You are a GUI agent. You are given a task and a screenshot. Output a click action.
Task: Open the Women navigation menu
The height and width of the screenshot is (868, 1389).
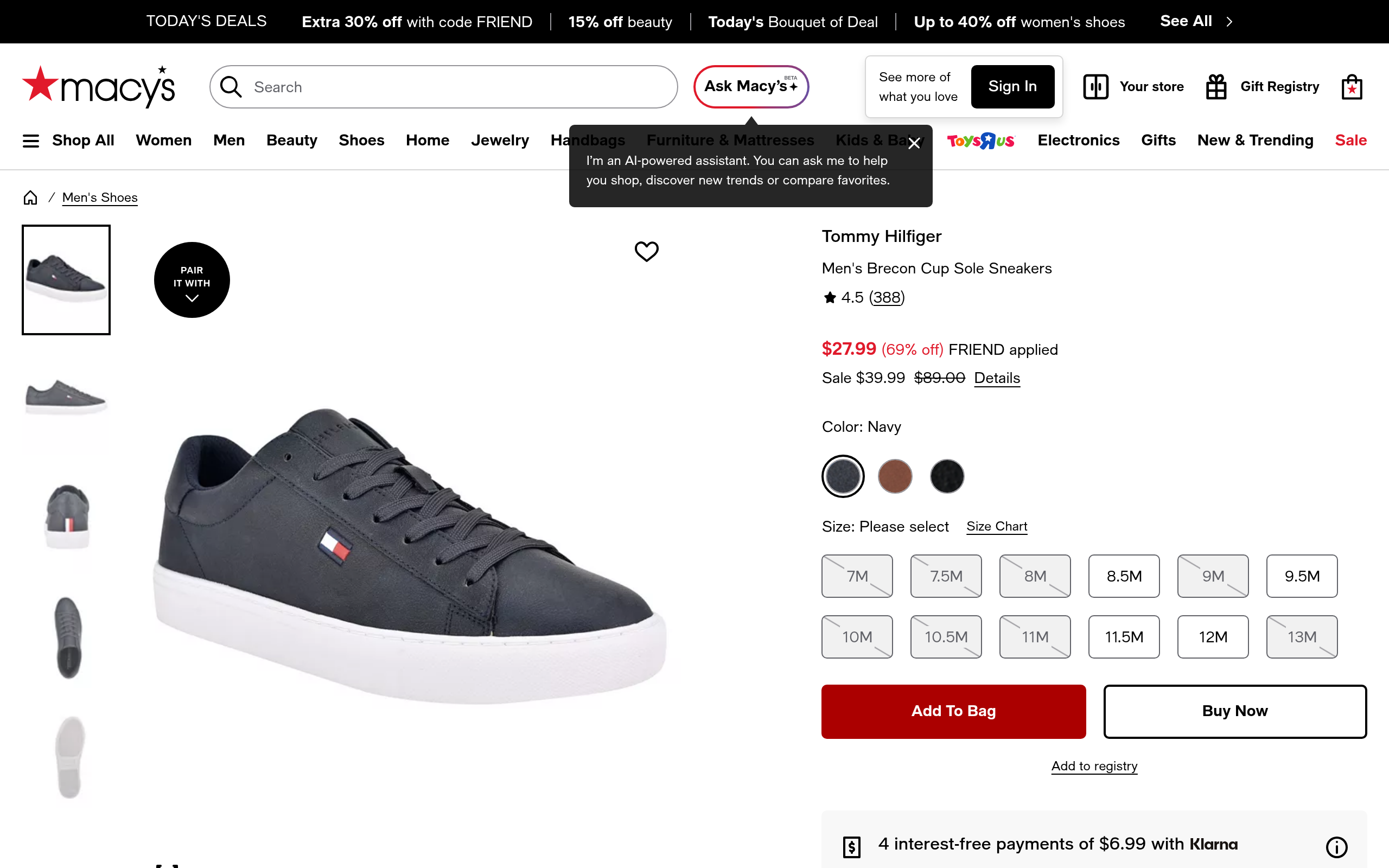[x=163, y=141]
